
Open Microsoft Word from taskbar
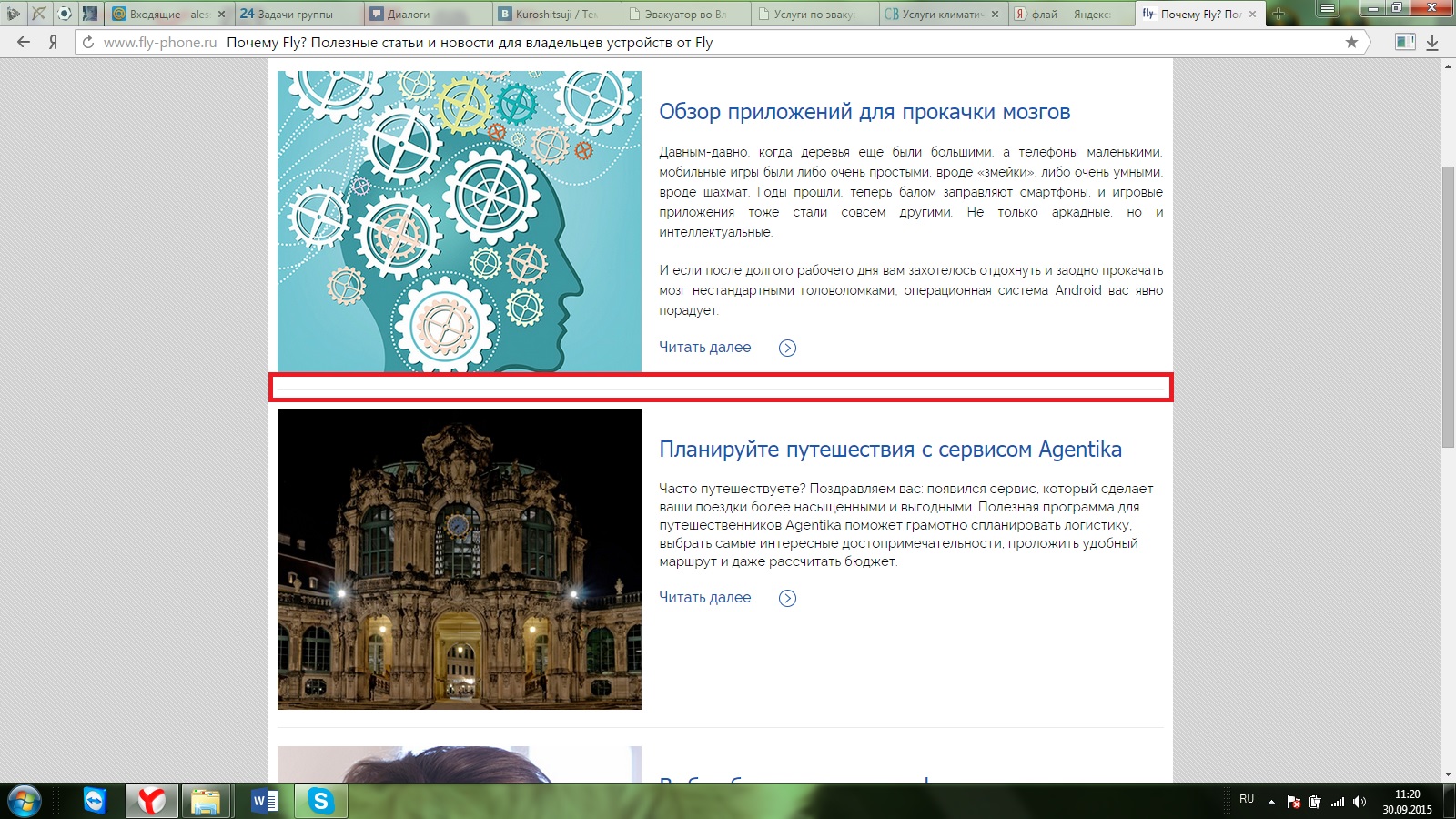coord(265,801)
